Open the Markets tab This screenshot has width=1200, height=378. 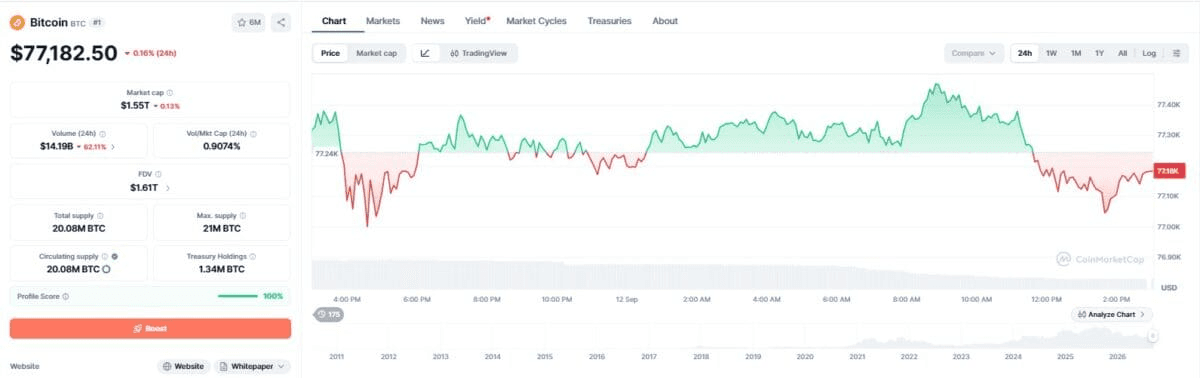tap(383, 21)
